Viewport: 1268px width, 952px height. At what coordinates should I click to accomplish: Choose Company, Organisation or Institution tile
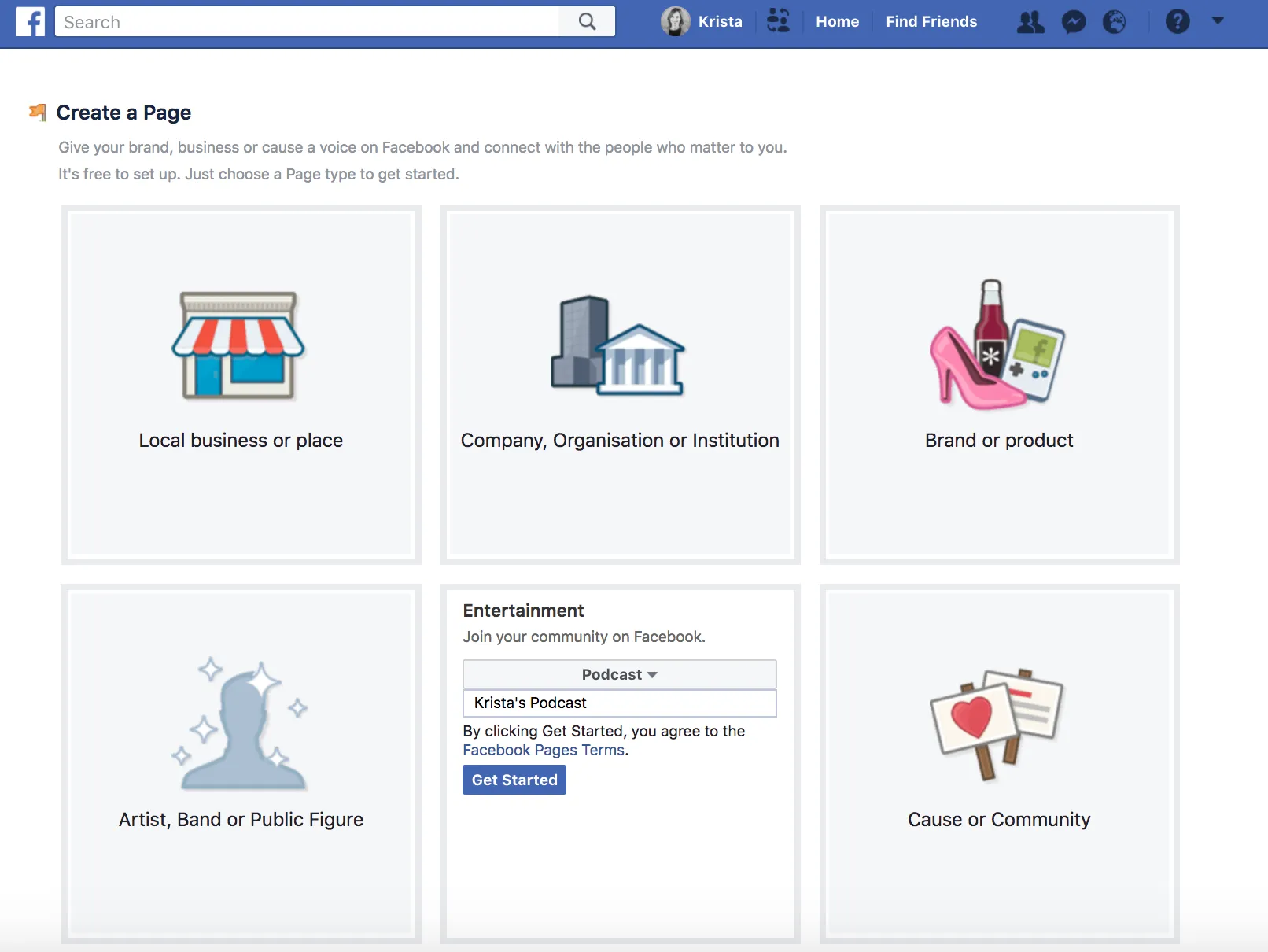point(621,385)
